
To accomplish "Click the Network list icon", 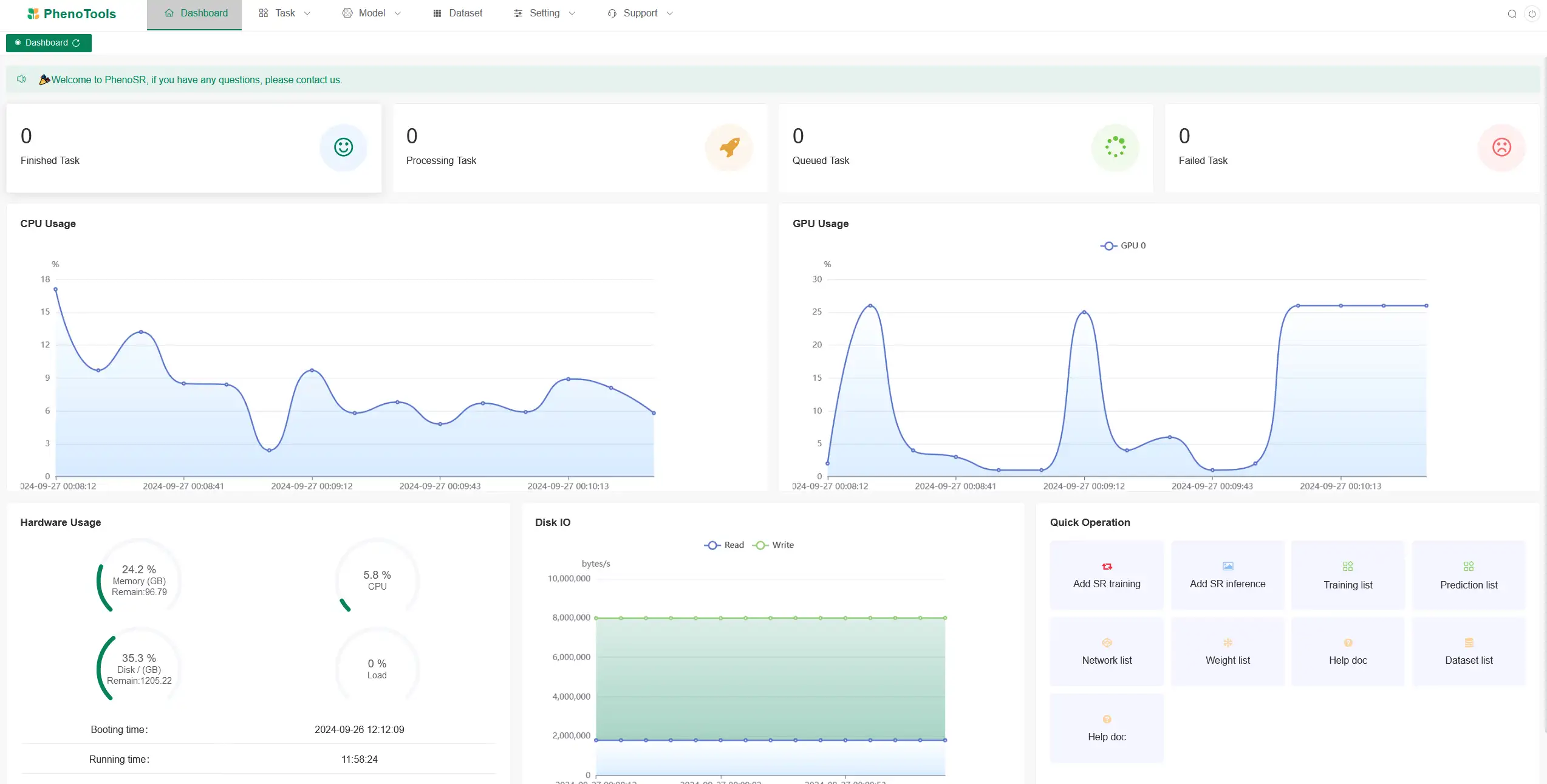I will click(x=1107, y=643).
